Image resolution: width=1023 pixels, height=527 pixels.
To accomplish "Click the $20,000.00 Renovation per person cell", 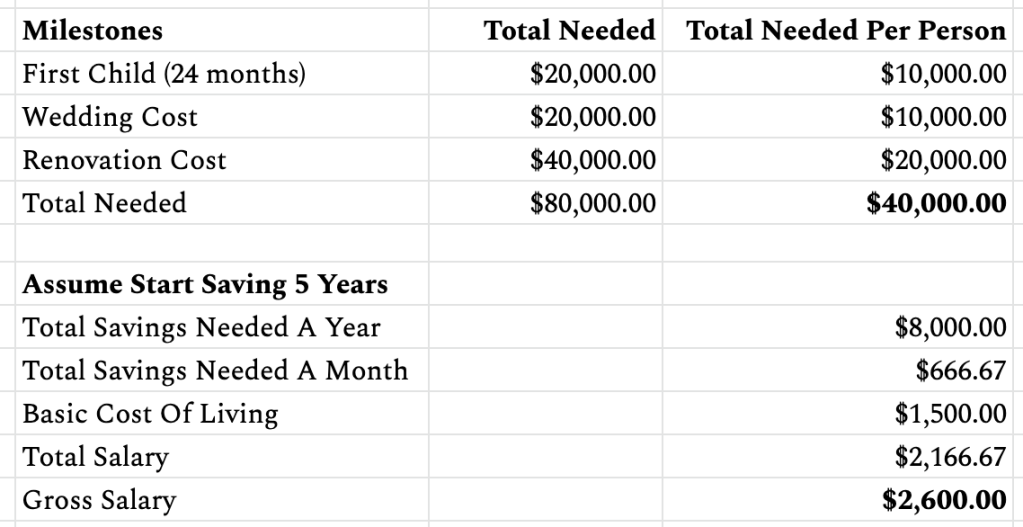I will tap(943, 160).
